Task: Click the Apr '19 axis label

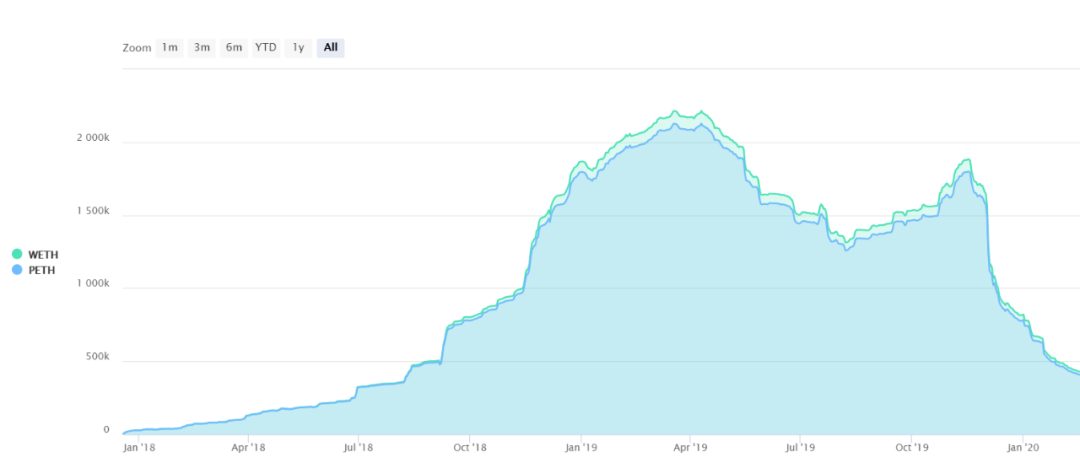Action: click(690, 447)
